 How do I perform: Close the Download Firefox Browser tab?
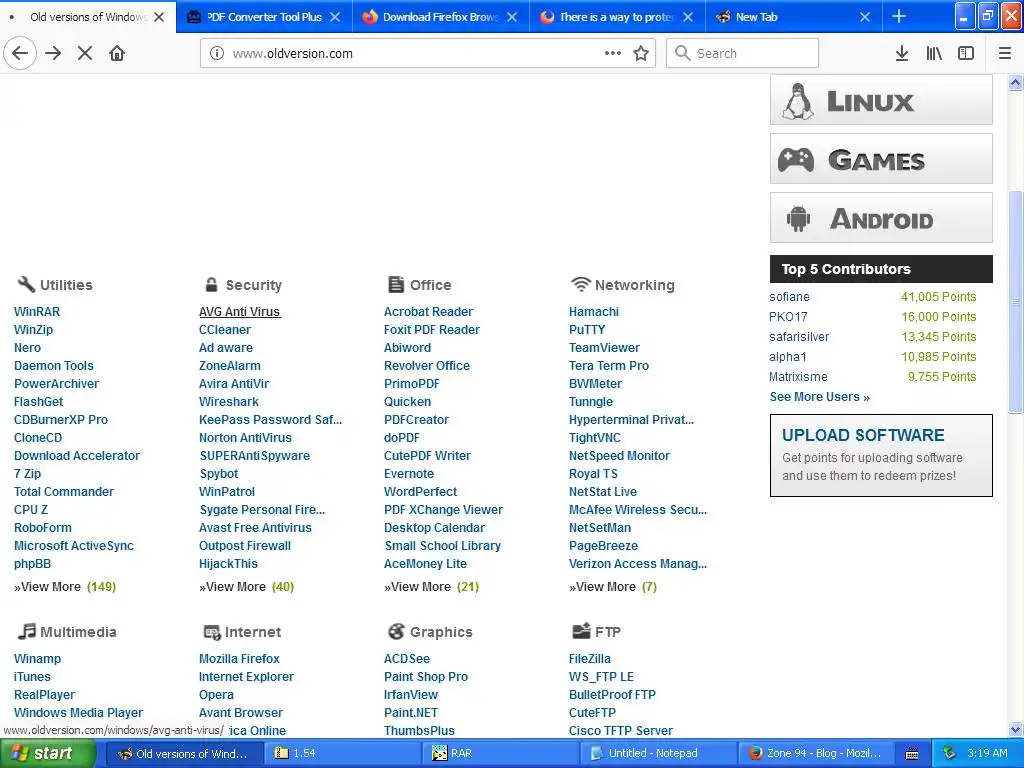point(512,17)
